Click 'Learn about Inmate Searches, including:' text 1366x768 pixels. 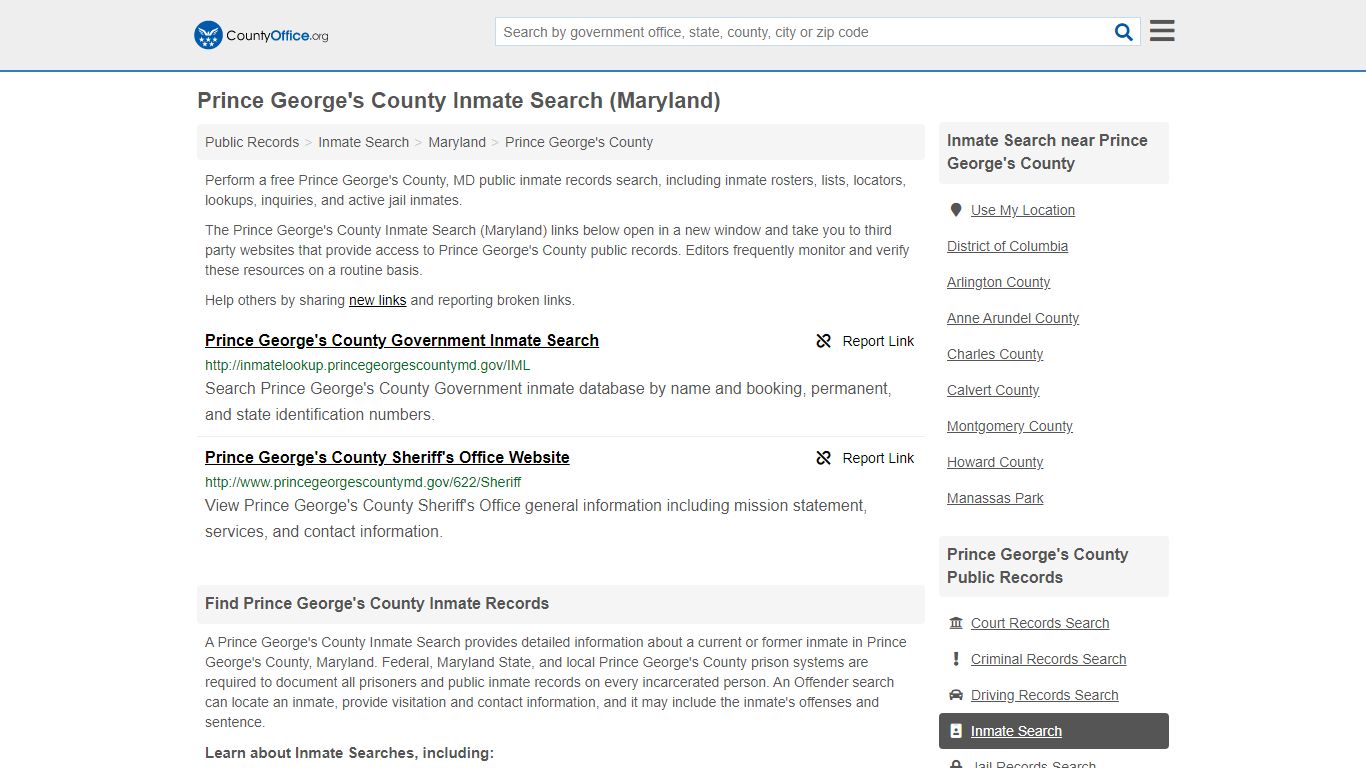(349, 753)
